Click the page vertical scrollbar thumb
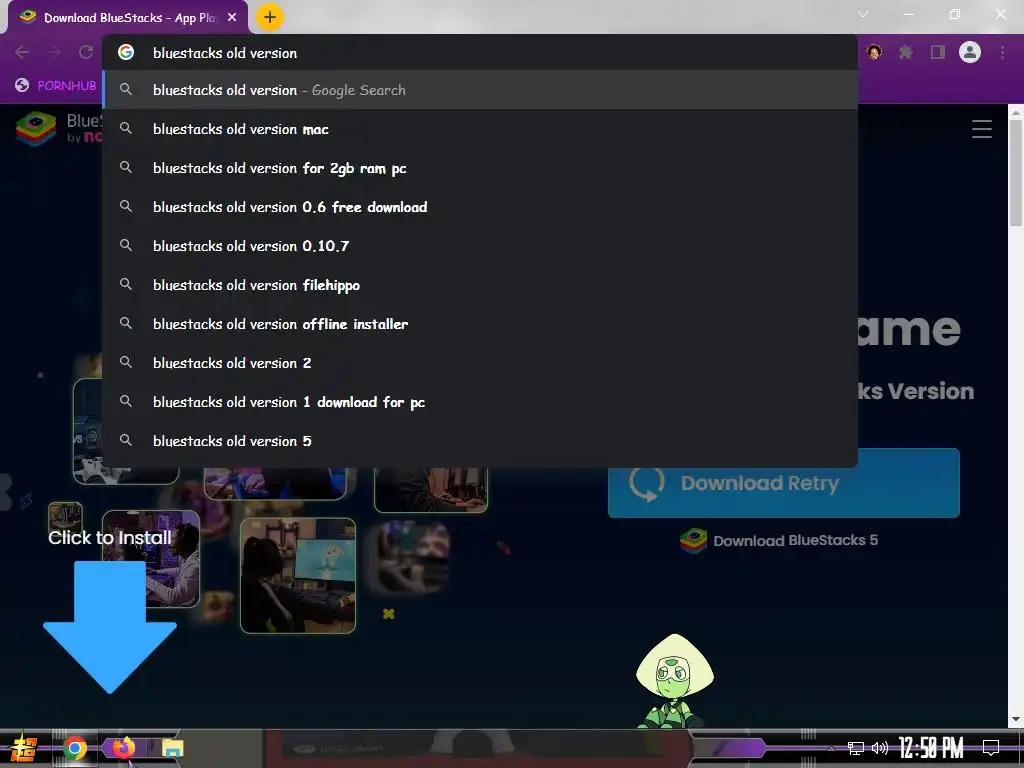This screenshot has height=768, width=1024. tap(1016, 173)
